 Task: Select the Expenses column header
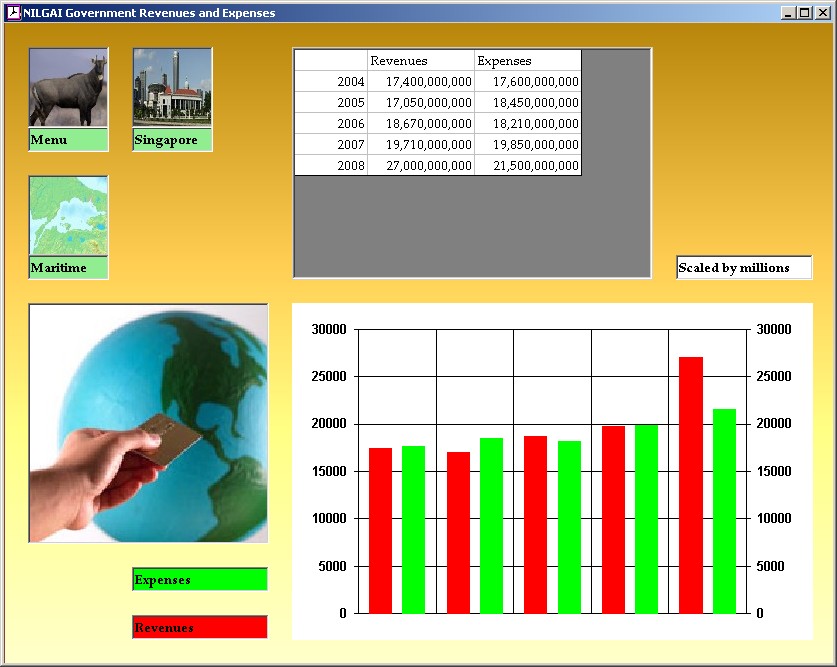click(x=527, y=61)
